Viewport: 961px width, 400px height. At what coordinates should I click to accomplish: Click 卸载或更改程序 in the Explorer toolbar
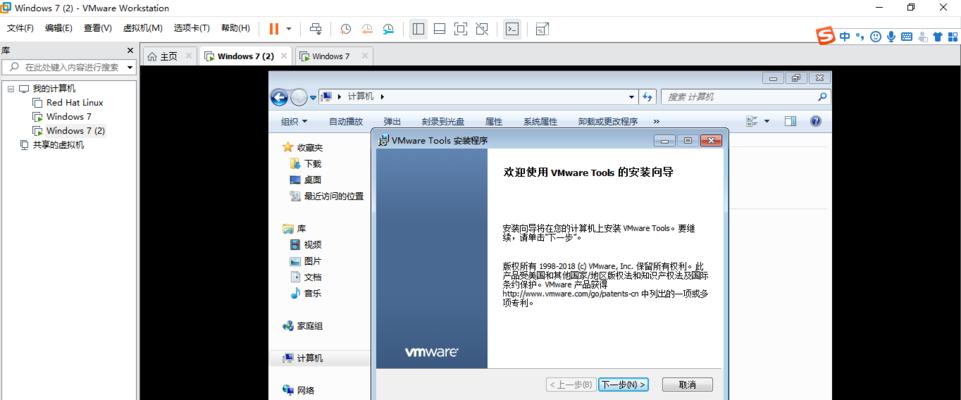pyautogui.click(x=608, y=121)
